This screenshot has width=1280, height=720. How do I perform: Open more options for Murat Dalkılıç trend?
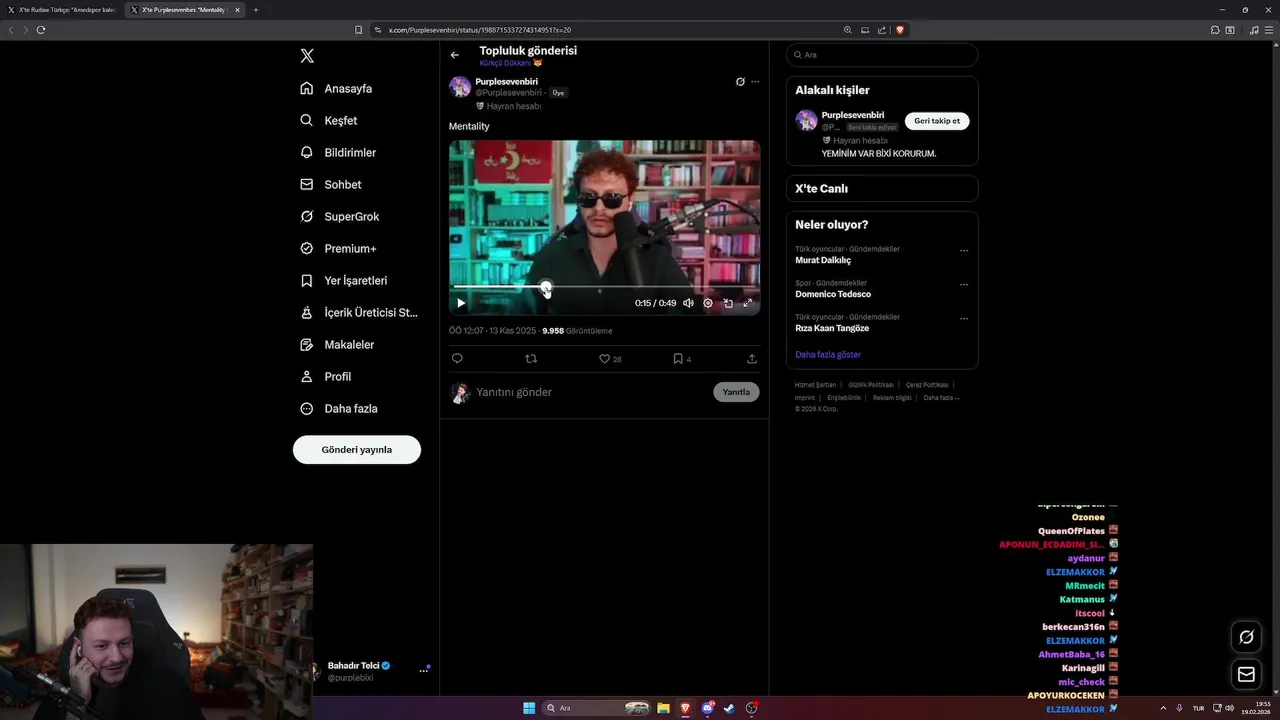[x=964, y=251]
